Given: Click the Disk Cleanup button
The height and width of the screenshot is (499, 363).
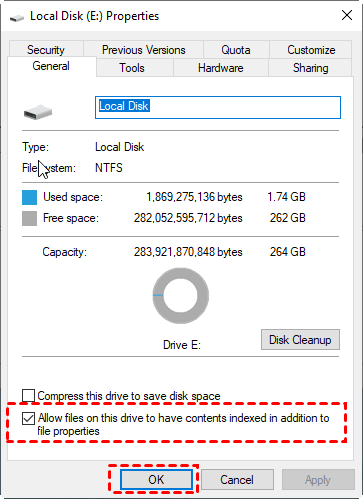Looking at the screenshot, I should pos(300,340).
